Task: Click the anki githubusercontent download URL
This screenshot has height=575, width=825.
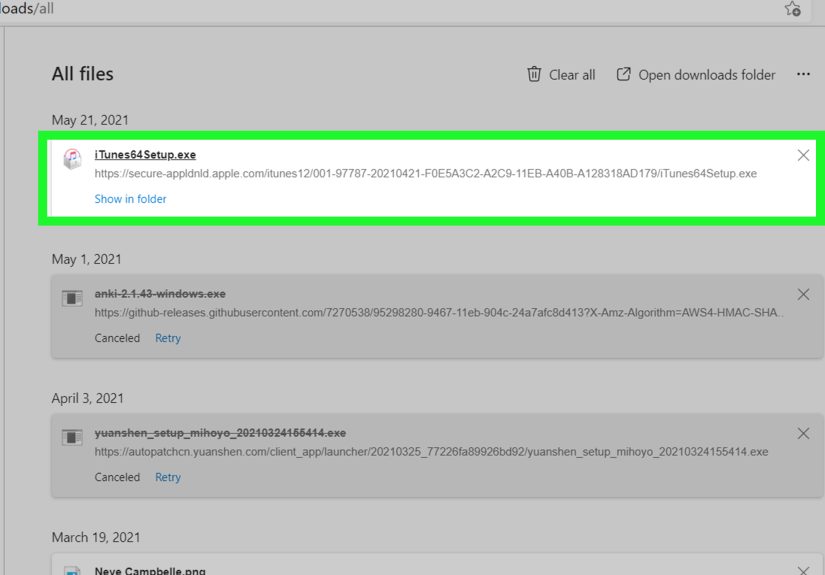Action: pos(439,313)
